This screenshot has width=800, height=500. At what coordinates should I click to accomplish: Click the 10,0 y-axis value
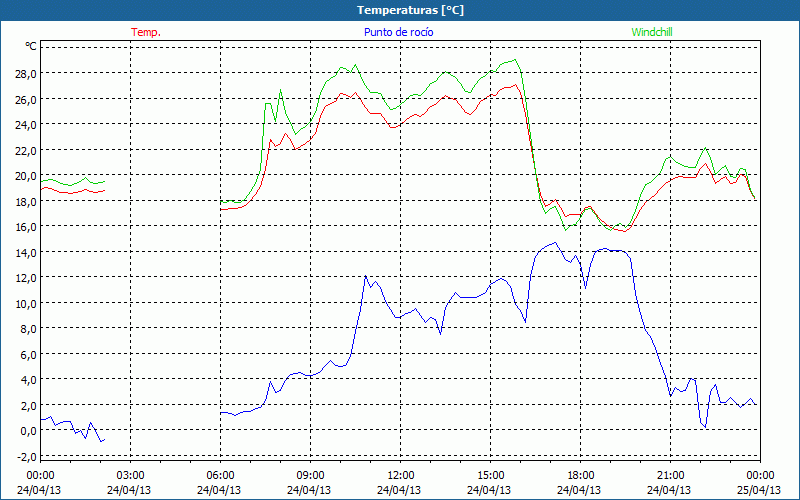coord(26,303)
